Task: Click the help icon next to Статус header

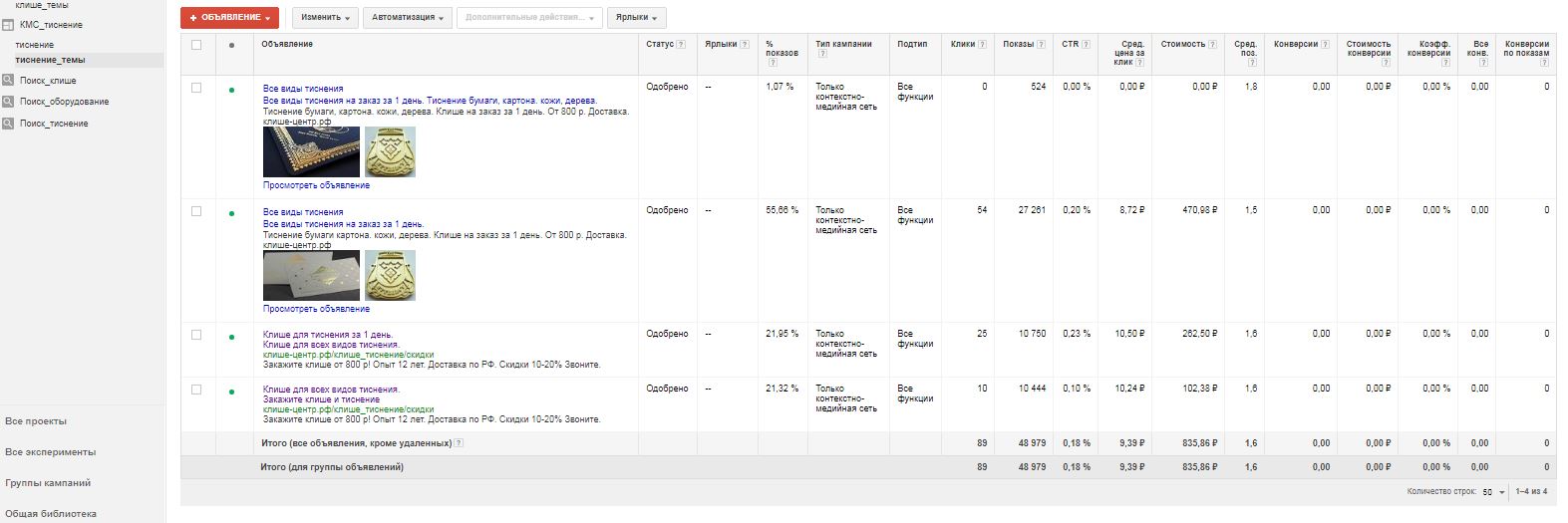Action: (681, 44)
